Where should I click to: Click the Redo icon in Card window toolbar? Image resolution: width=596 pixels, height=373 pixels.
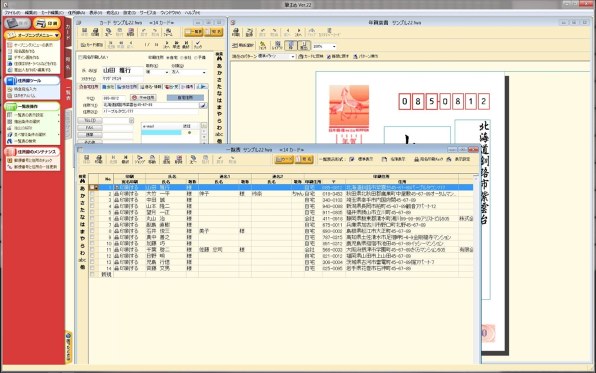pyautogui.click(x=155, y=32)
